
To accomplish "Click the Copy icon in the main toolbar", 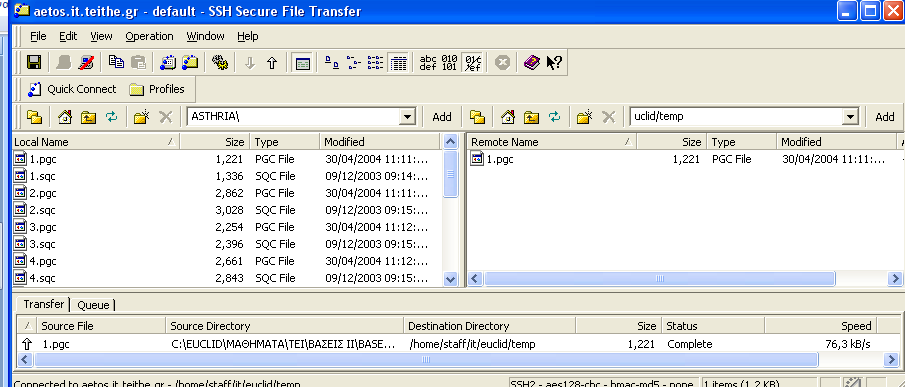I will 116,63.
